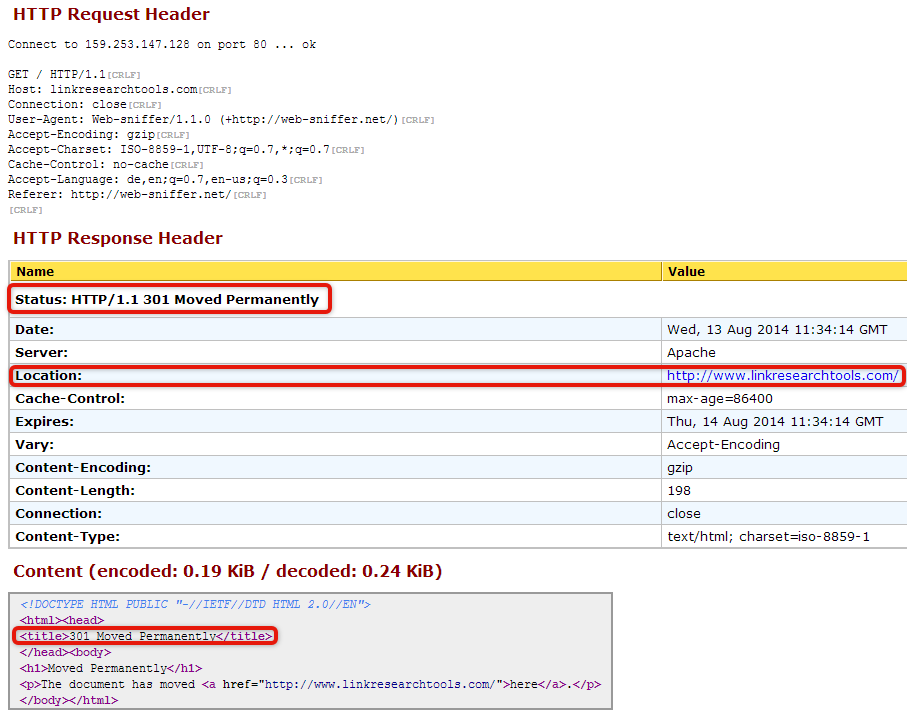This screenshot has height=718, width=907.
Task: Click the 'Host: linkresearchtools.com' request line
Action: 120,90
